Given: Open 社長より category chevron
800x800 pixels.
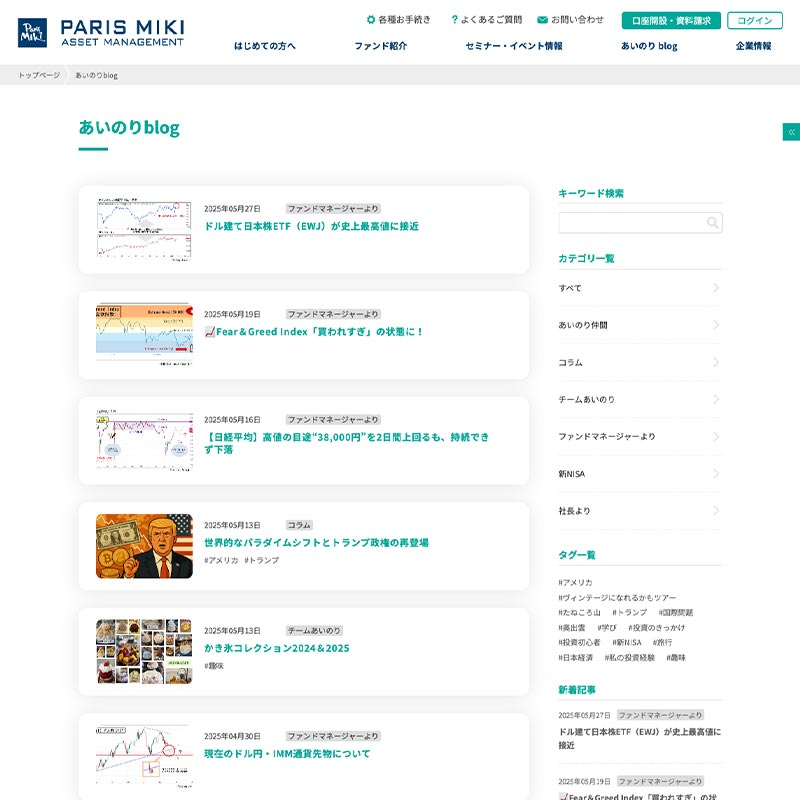Looking at the screenshot, I should click(x=716, y=511).
